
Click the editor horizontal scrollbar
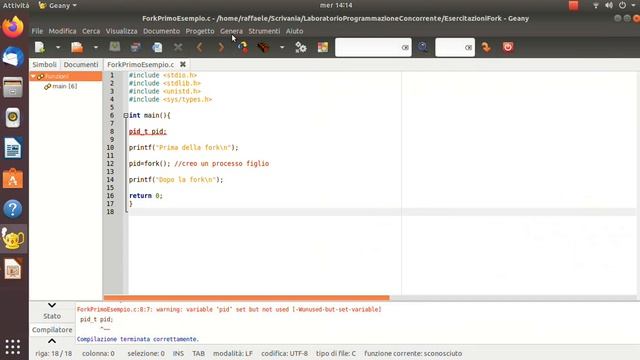pos(247,298)
